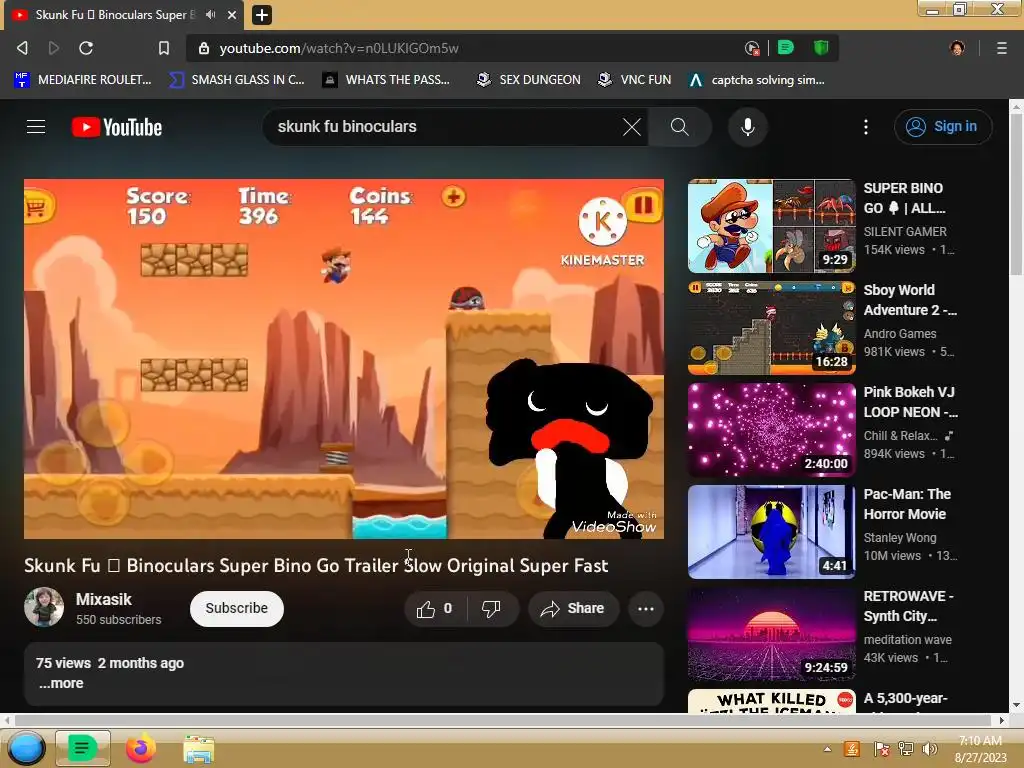Open the RETROWAVE - Synth City thumbnail
1024x768 pixels.
point(771,633)
